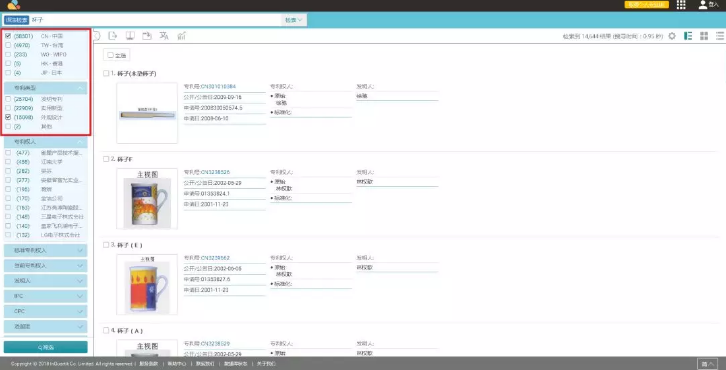Viewport: 726px width, 370px height.
Task: Open patent number CN3238529 link
Action: pos(215,344)
